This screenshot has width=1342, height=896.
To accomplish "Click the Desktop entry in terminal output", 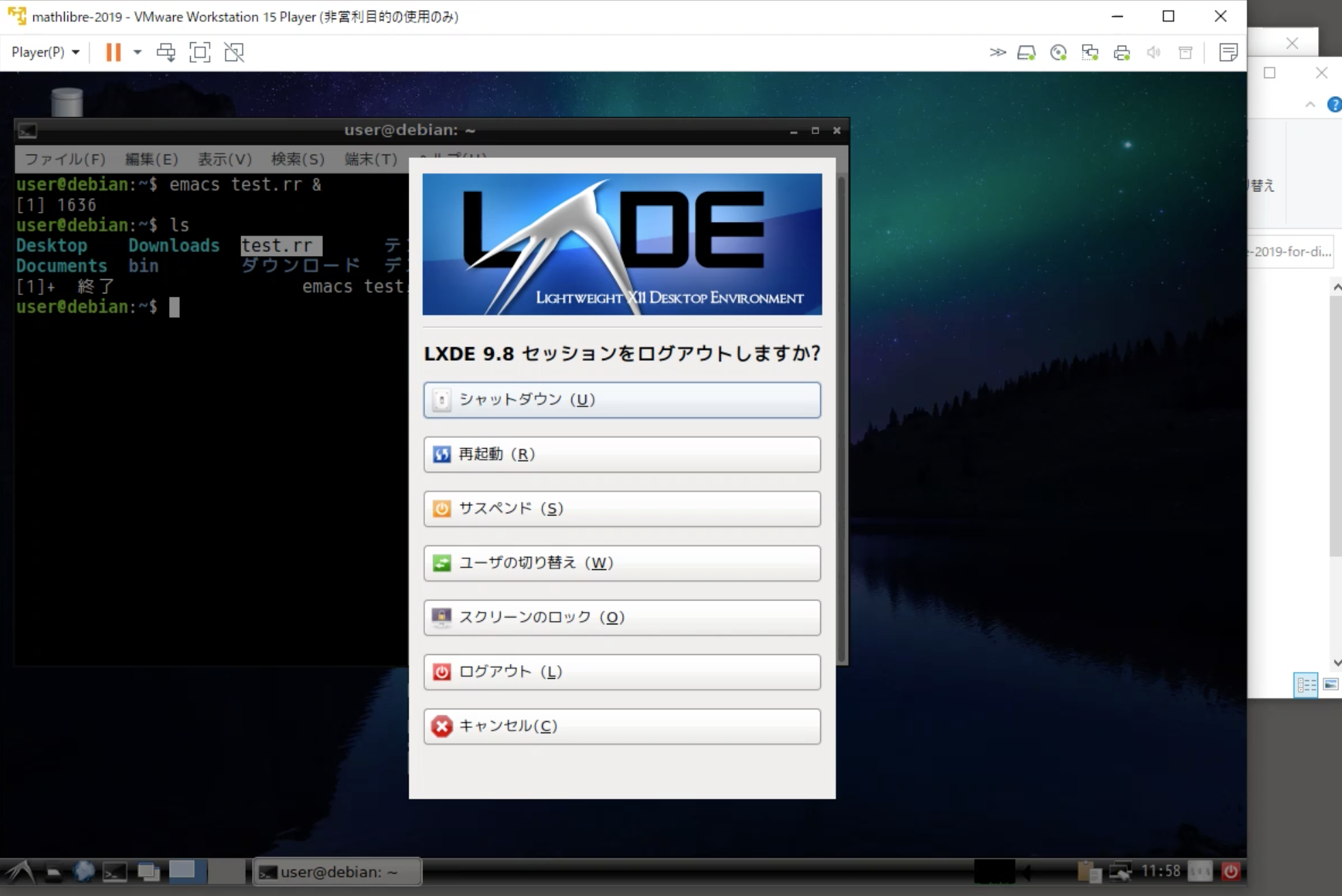I will 52,245.
